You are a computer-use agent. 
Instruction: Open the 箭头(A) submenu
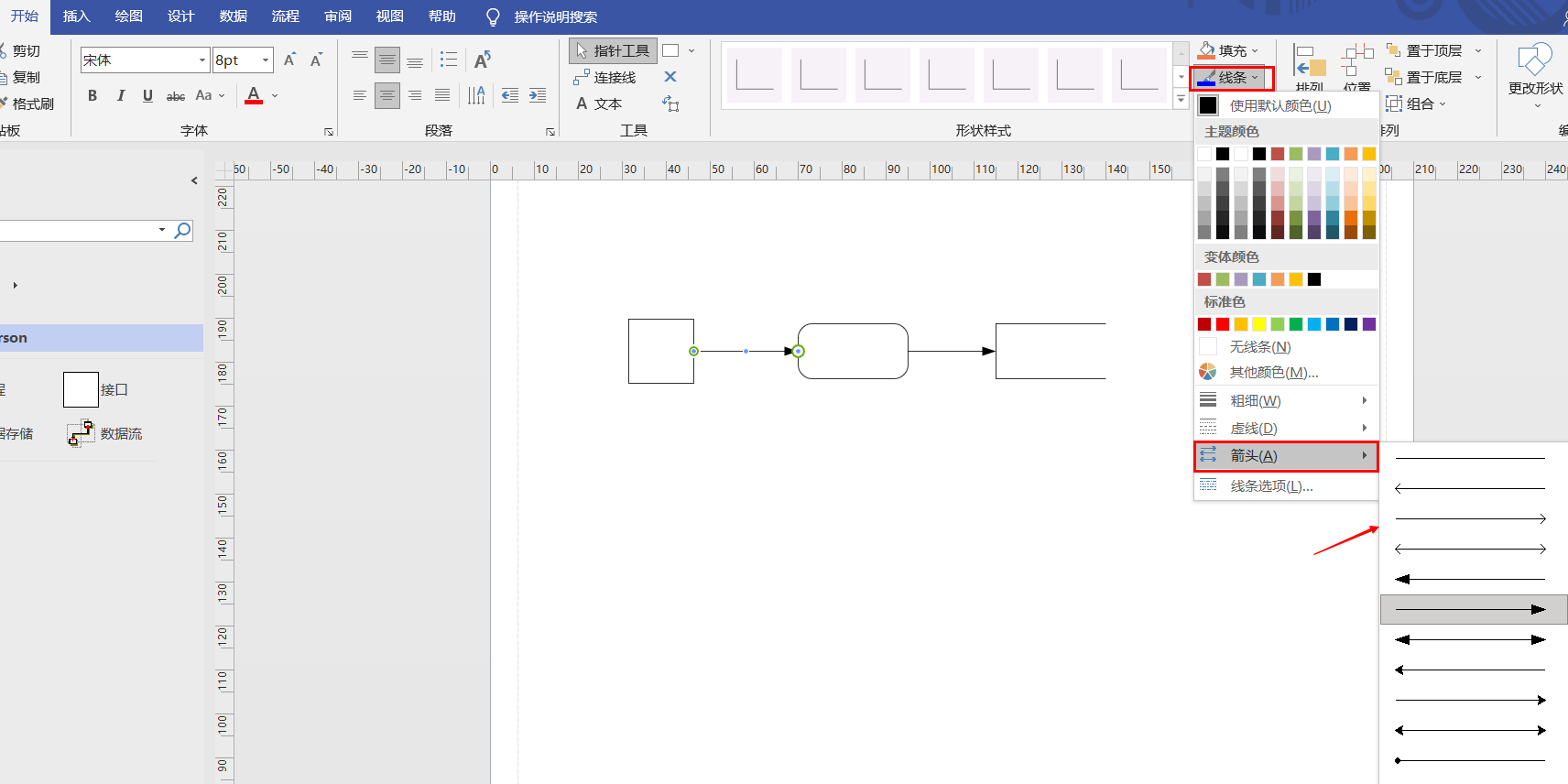click(x=1286, y=456)
